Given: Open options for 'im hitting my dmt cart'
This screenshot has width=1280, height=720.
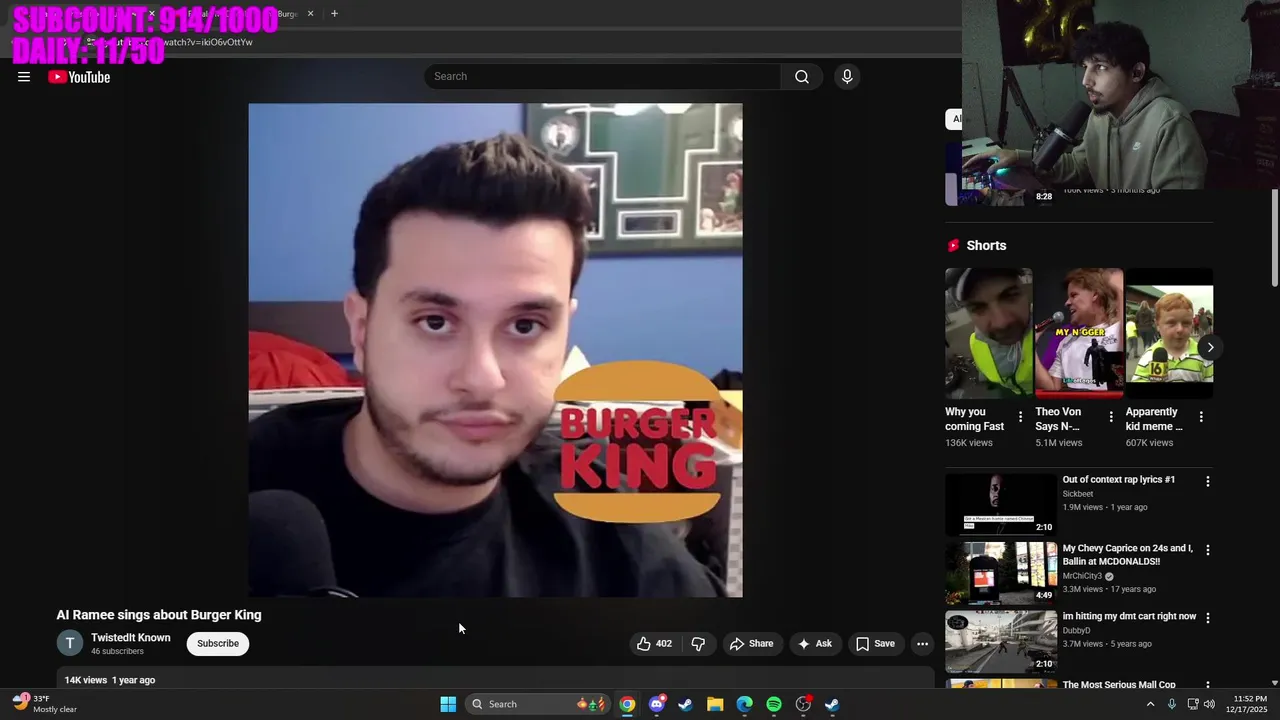Looking at the screenshot, I should click(x=1207, y=618).
